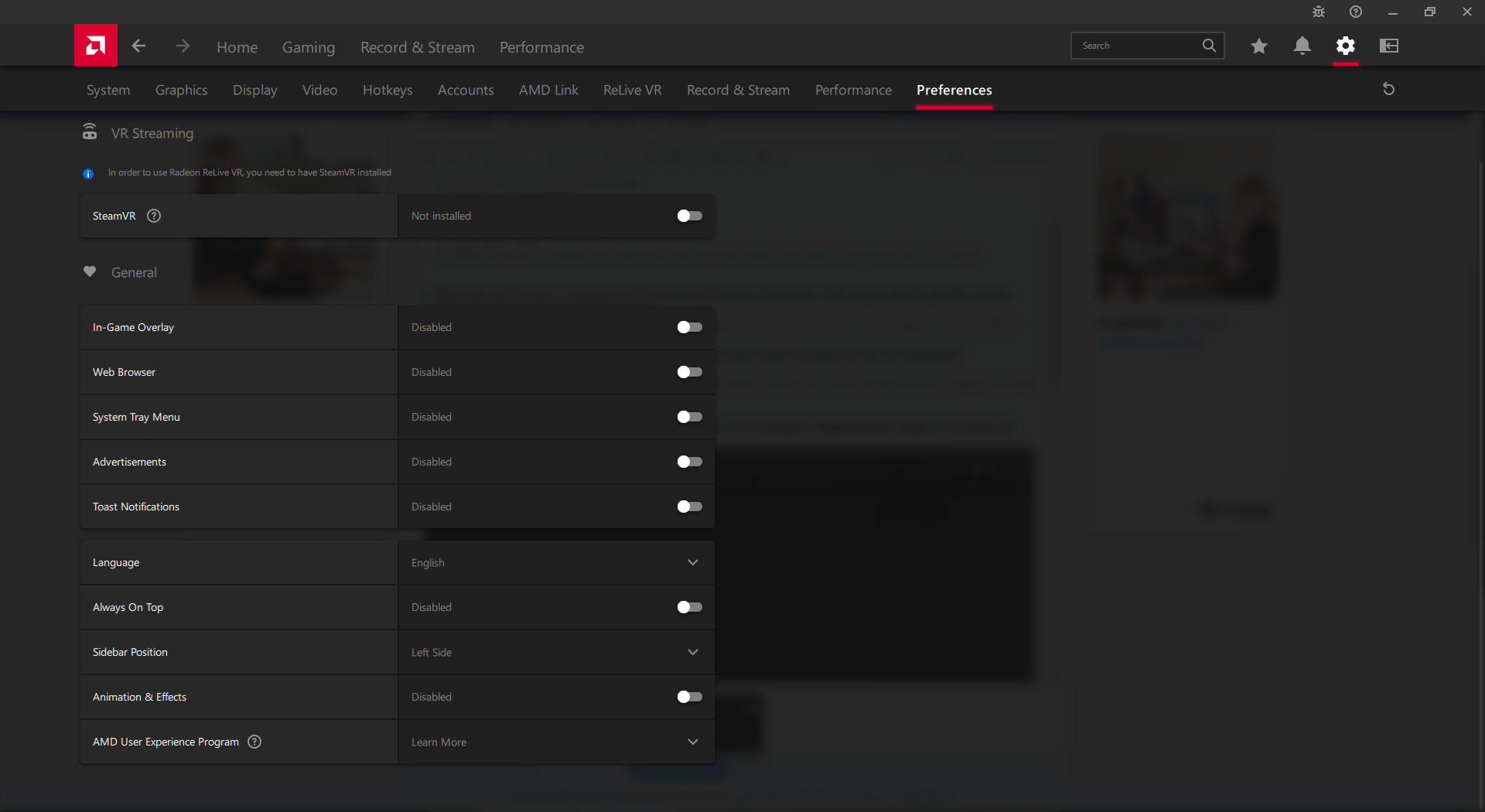This screenshot has width=1485, height=812.
Task: Enable Always On Top toggle
Action: (x=689, y=607)
